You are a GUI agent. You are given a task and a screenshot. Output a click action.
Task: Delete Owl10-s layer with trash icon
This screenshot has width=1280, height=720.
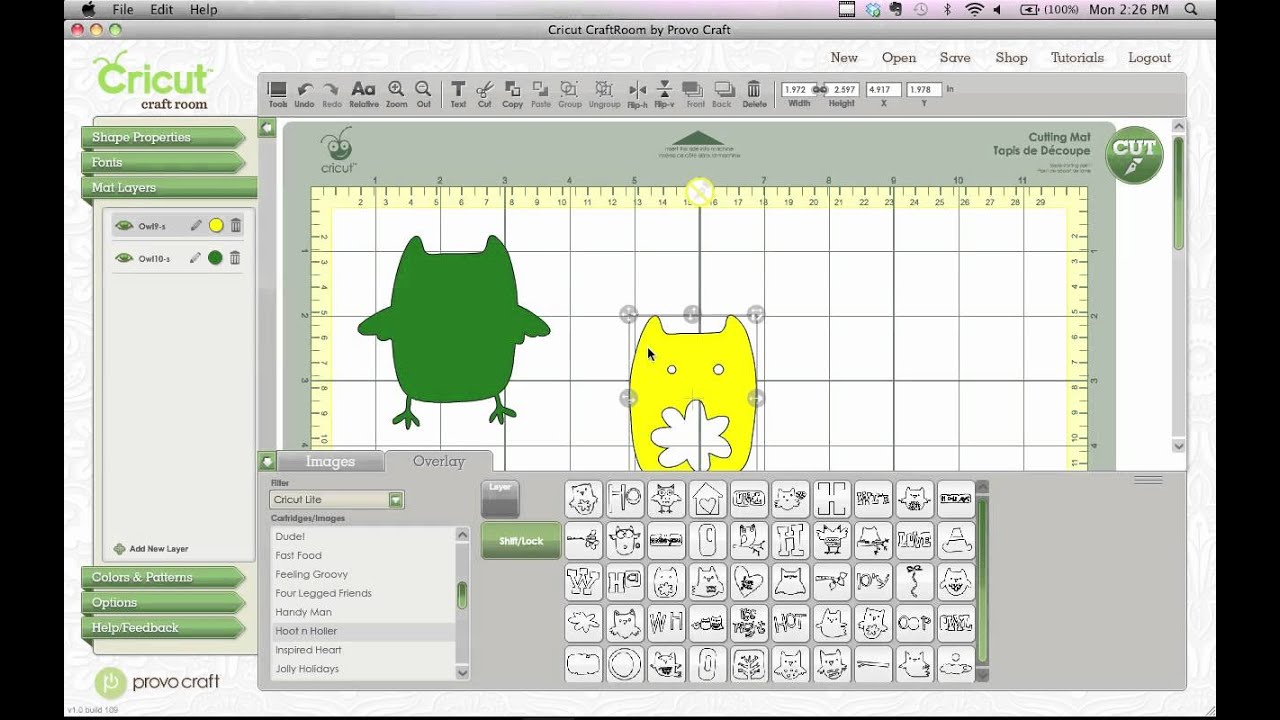(235, 258)
